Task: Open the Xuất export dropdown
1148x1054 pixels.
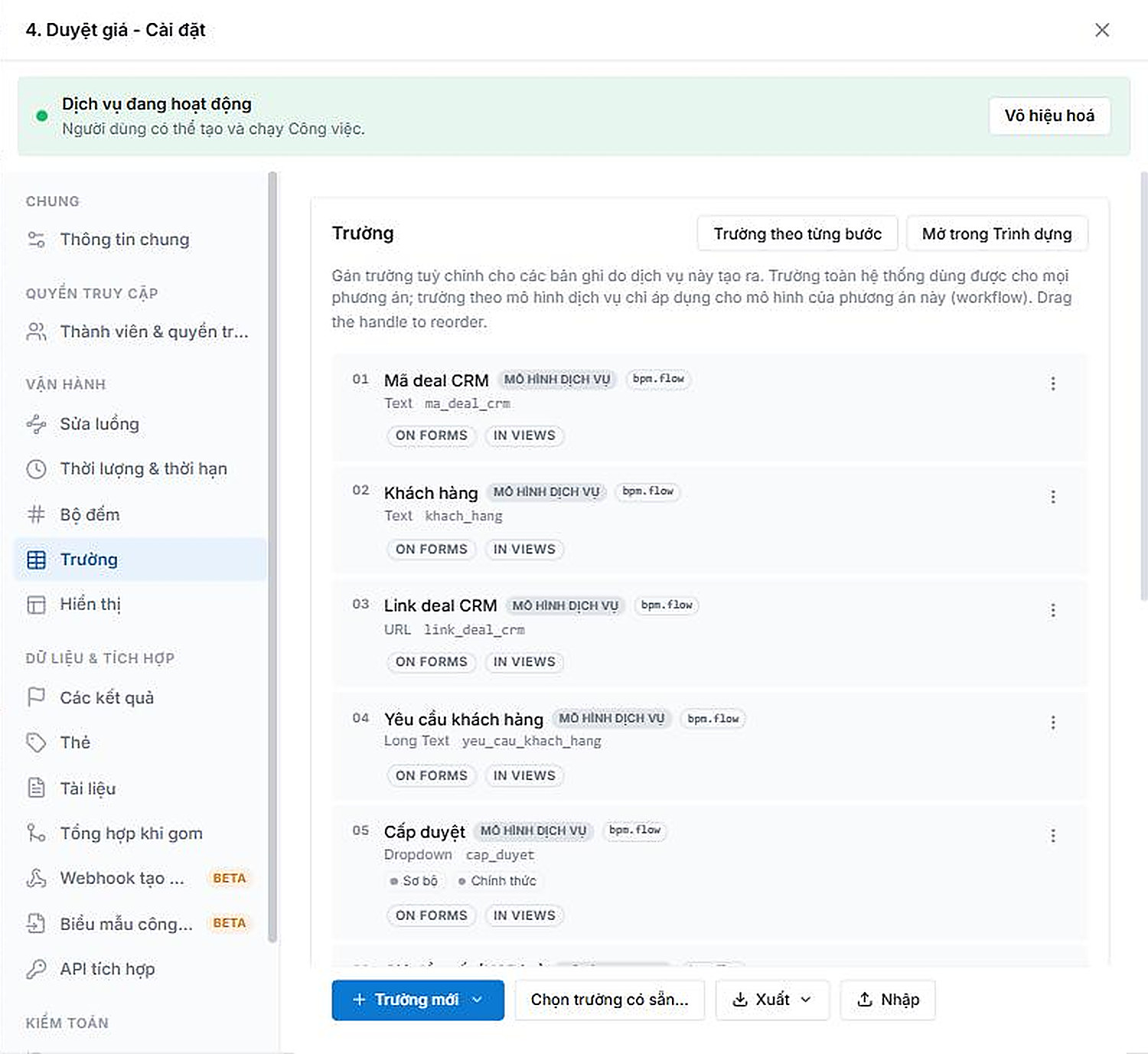Action: pos(772,1000)
